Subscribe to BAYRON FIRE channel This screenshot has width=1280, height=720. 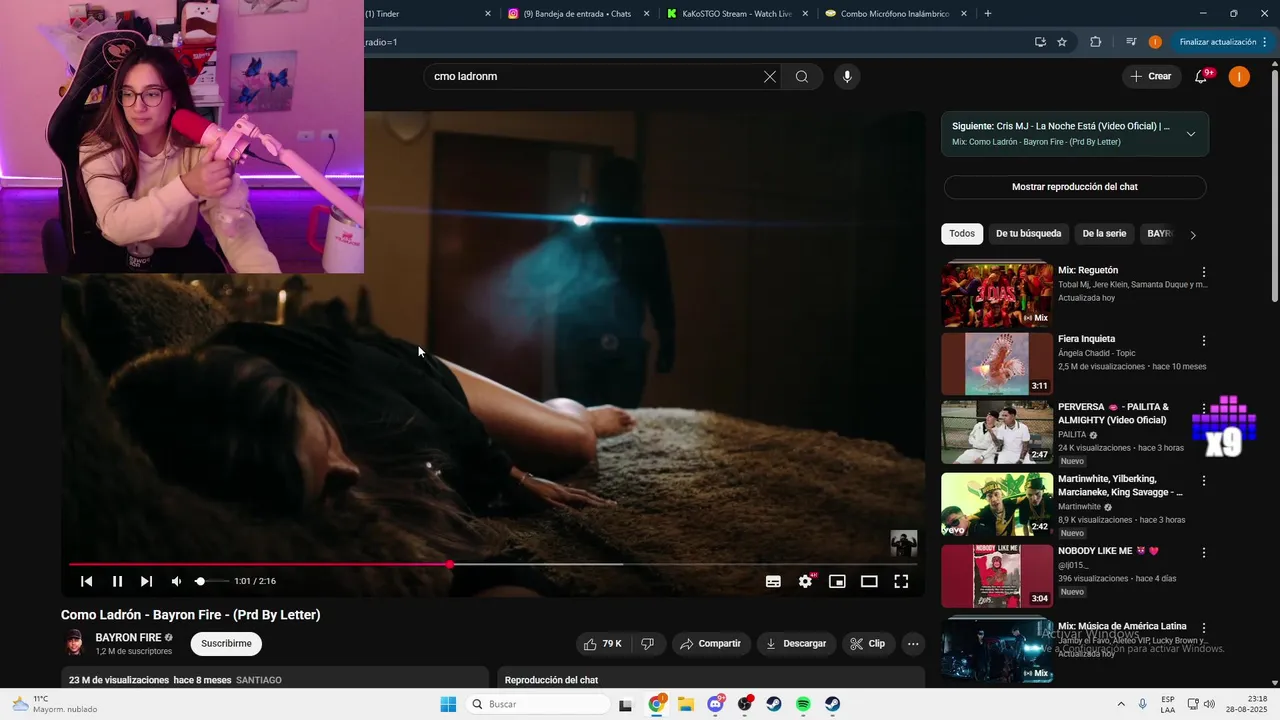coord(226,644)
